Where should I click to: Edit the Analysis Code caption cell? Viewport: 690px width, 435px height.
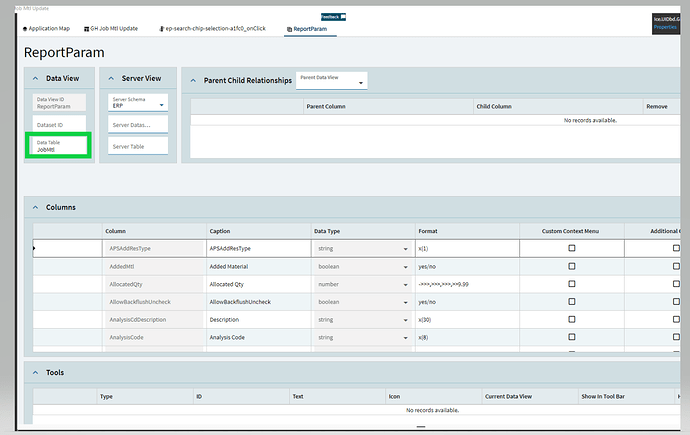(x=259, y=337)
